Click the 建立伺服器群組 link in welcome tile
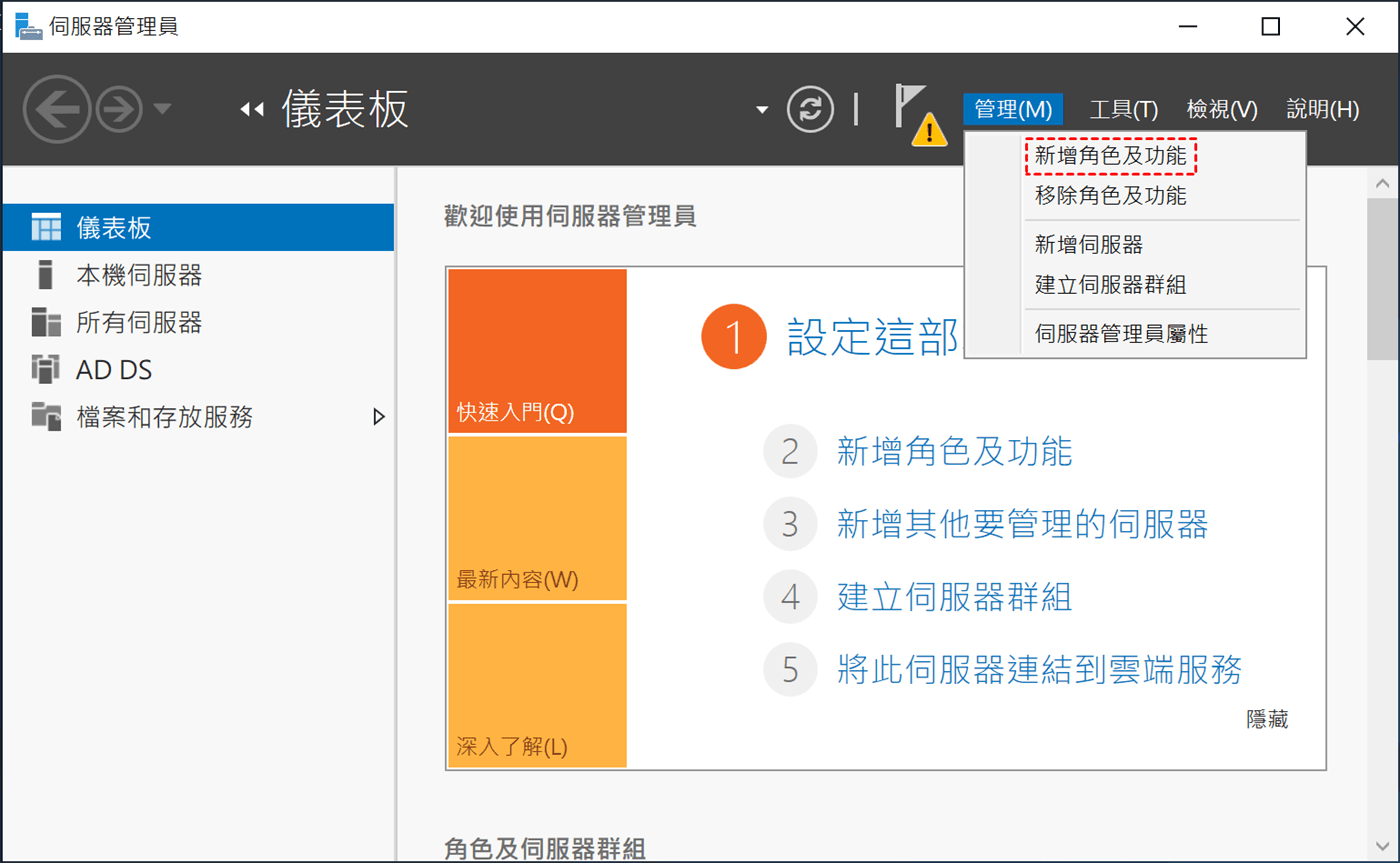Image resolution: width=1400 pixels, height=863 pixels. coord(954,597)
